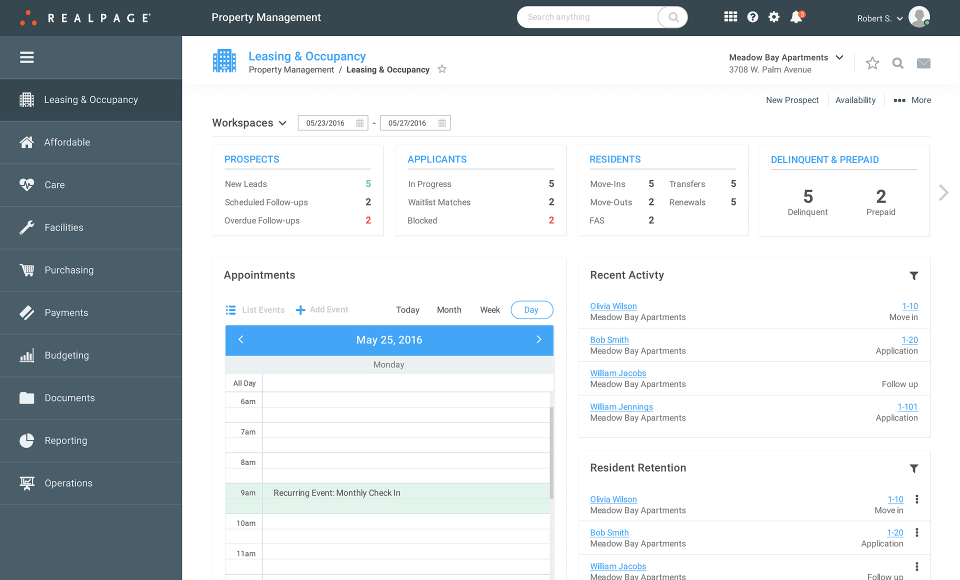Click the next cards arrow chevron
Screen dimensions: 960x580
point(943,193)
